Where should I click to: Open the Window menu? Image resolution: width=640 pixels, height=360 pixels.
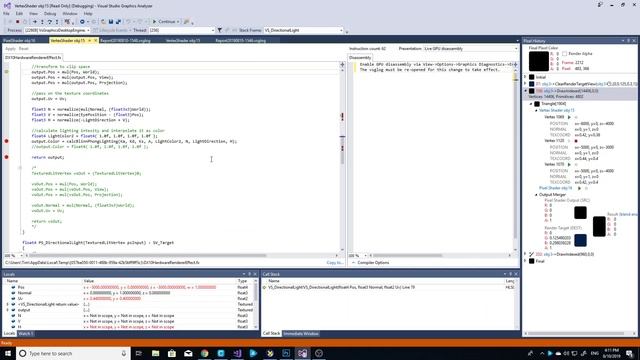tap(69, 13)
